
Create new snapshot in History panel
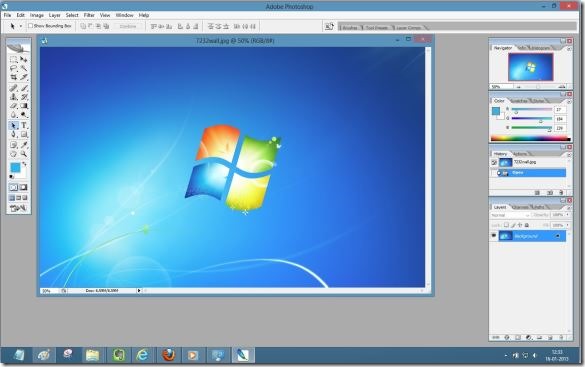pyautogui.click(x=550, y=193)
